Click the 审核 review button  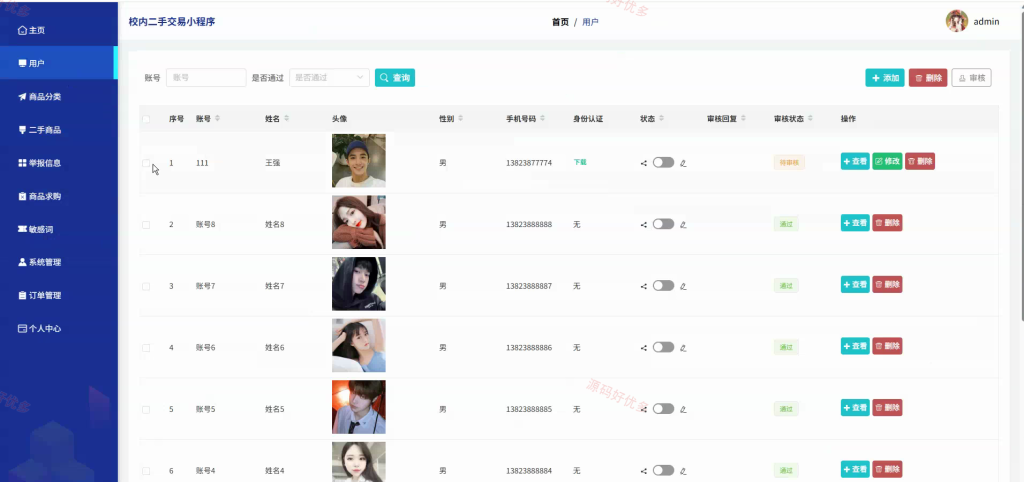point(971,78)
